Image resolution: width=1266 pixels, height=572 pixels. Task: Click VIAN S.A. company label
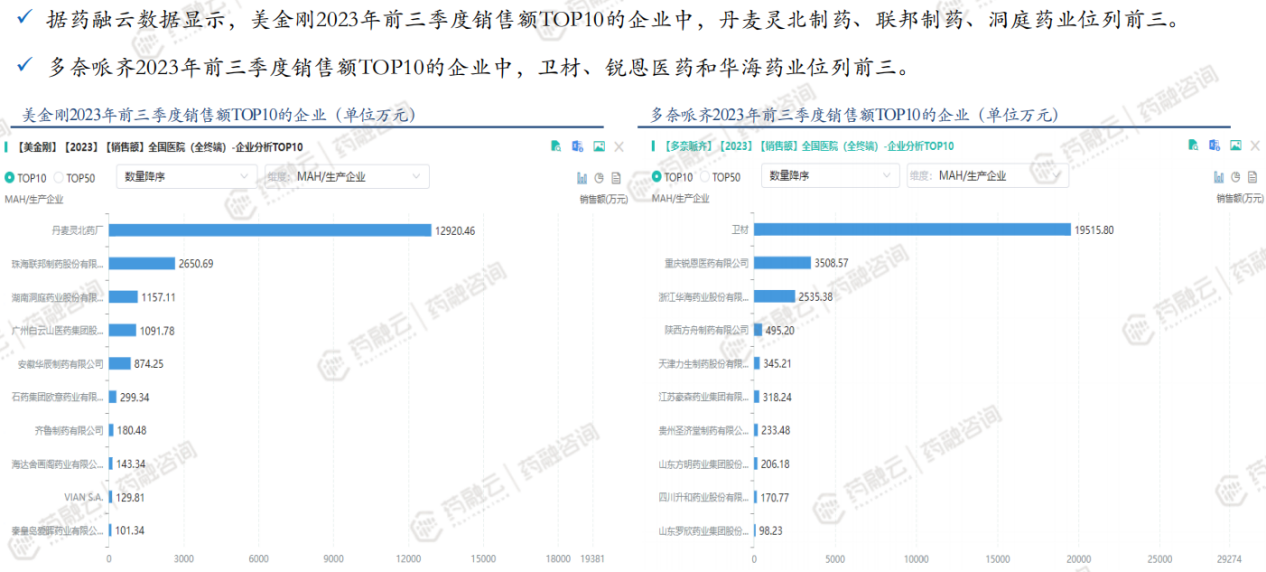(x=84, y=497)
